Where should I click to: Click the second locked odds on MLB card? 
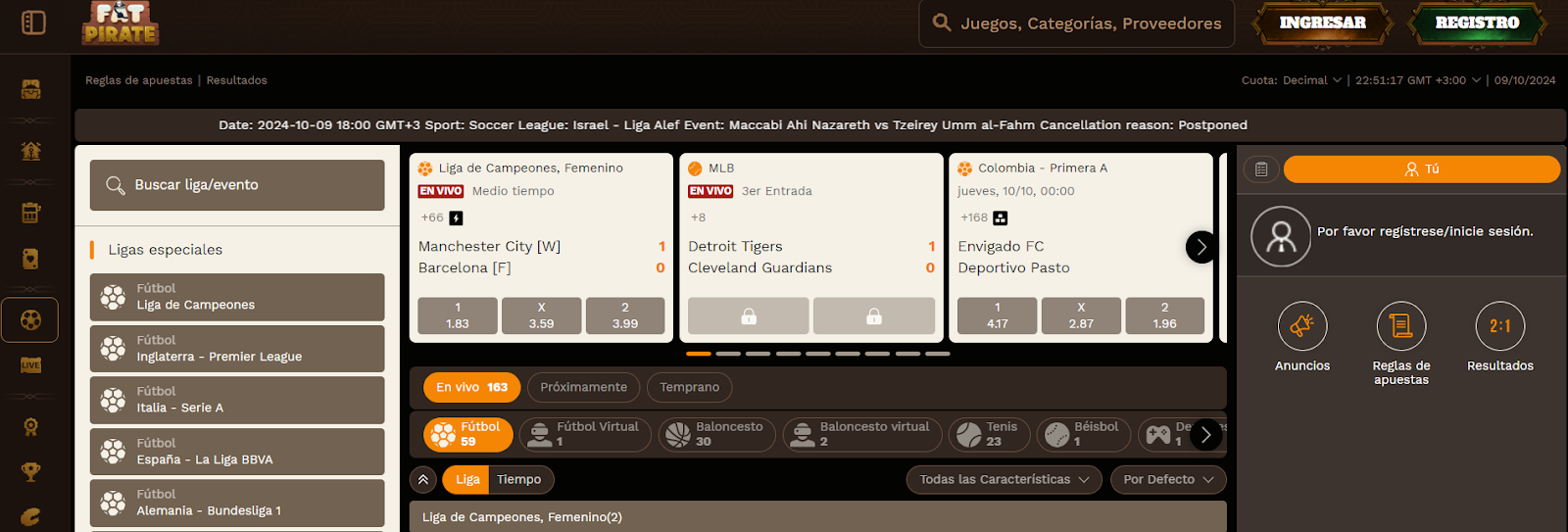click(874, 316)
